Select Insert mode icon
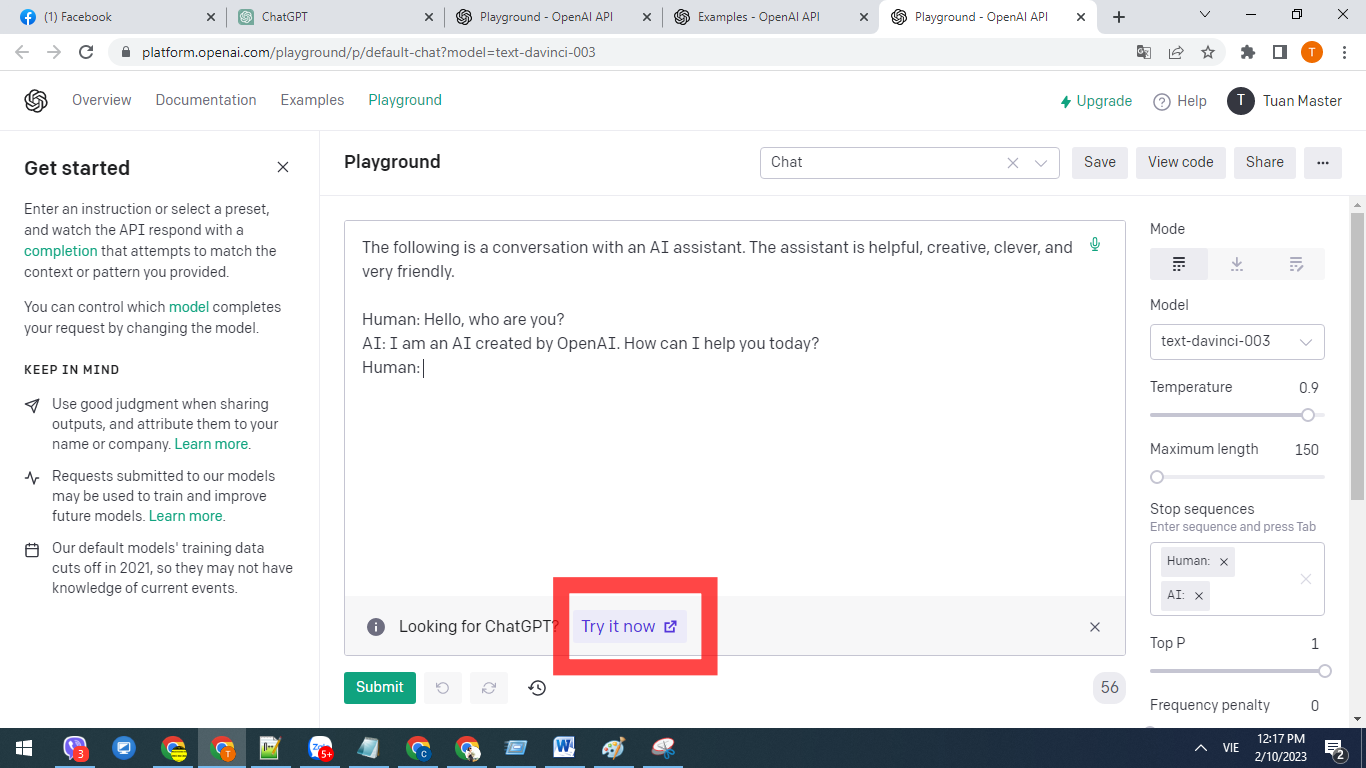The image size is (1366, 768). 1237,264
